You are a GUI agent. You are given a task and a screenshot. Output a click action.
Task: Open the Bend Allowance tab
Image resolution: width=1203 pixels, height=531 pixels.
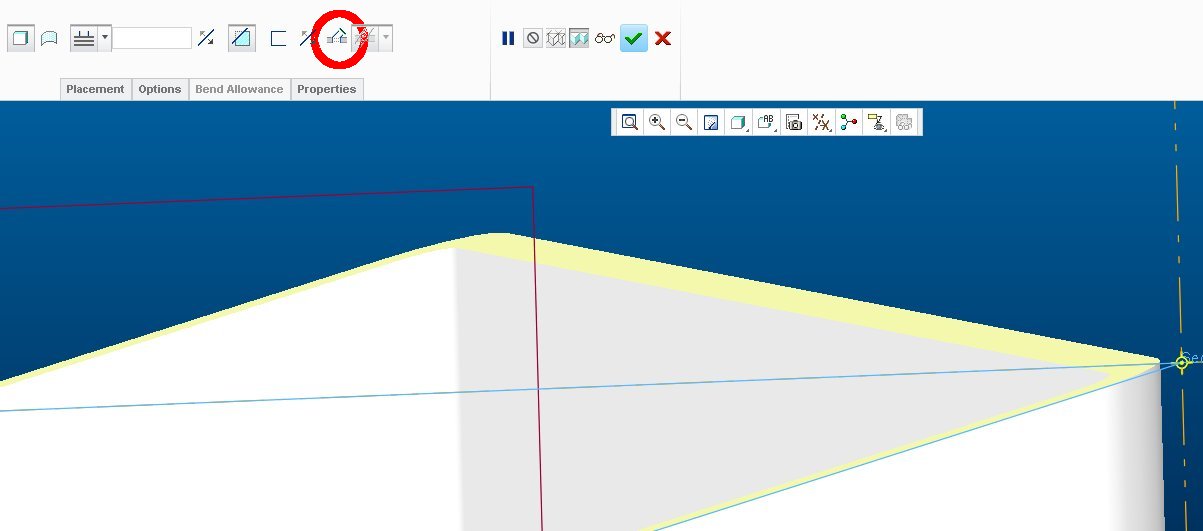[x=239, y=89]
